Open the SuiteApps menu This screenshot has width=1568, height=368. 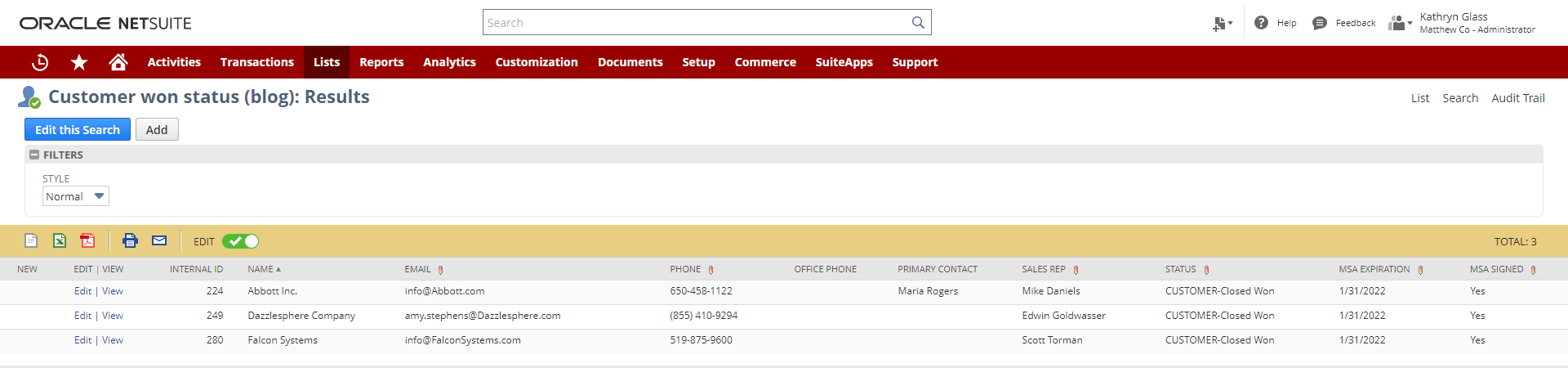tap(844, 62)
